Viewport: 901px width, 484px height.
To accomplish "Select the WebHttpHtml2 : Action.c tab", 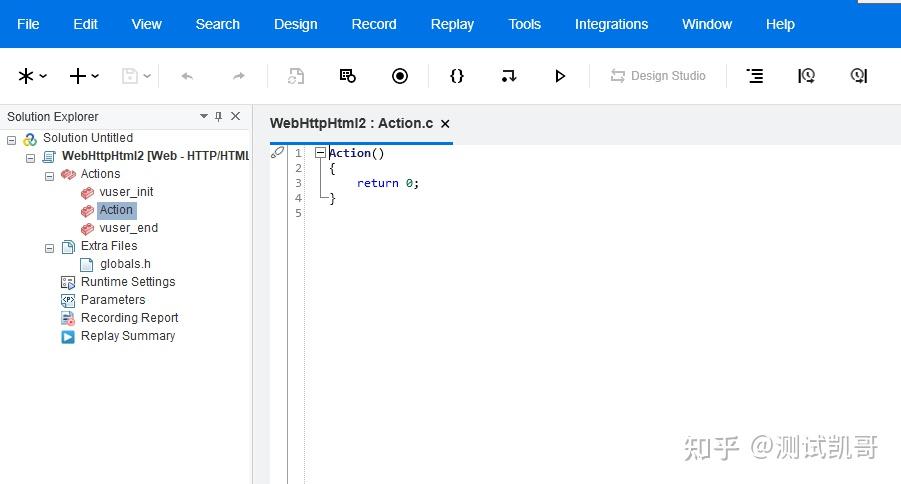I will click(351, 124).
